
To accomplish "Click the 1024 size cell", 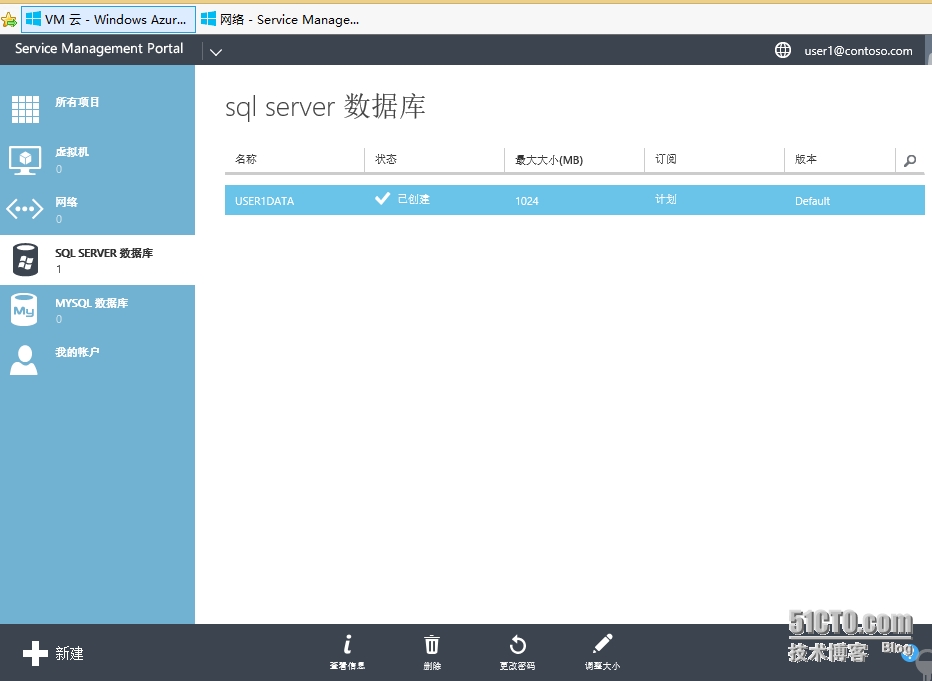I will (x=527, y=201).
